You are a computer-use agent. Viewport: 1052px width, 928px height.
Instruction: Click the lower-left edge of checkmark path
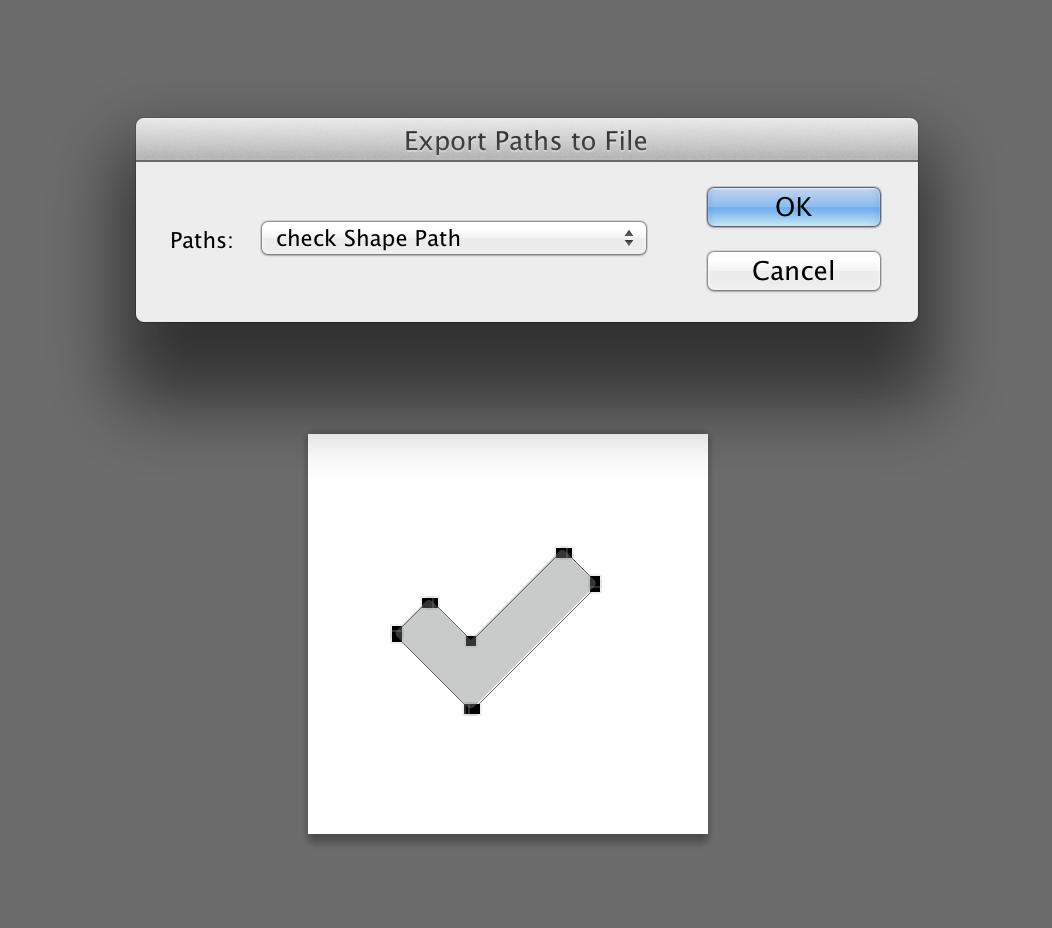click(433, 670)
